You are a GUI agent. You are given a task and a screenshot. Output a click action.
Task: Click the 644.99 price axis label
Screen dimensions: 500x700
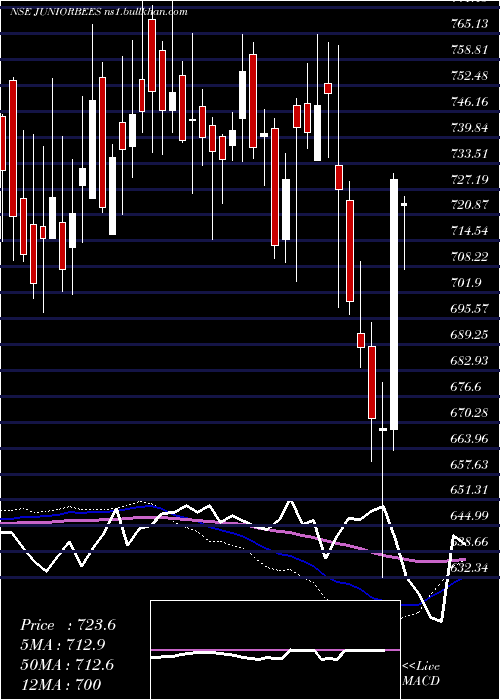coord(470,516)
